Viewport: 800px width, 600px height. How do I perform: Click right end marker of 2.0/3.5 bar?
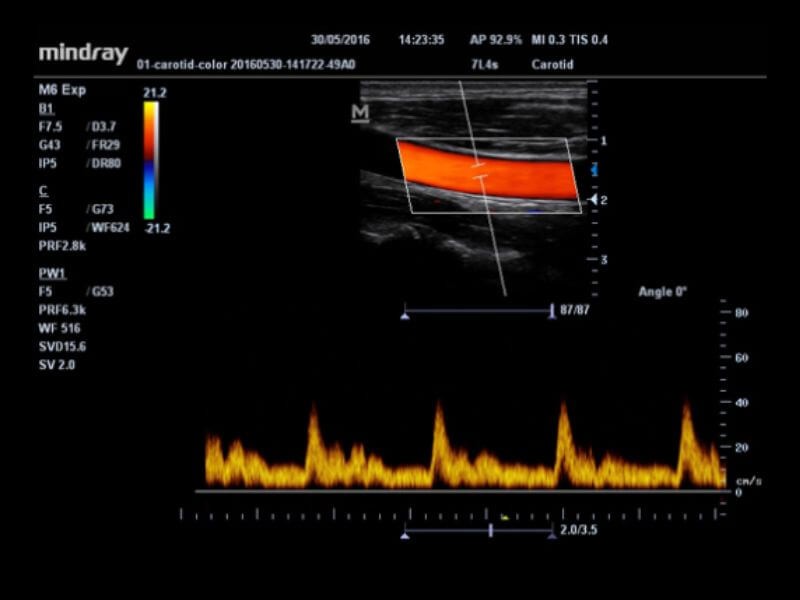[551, 535]
